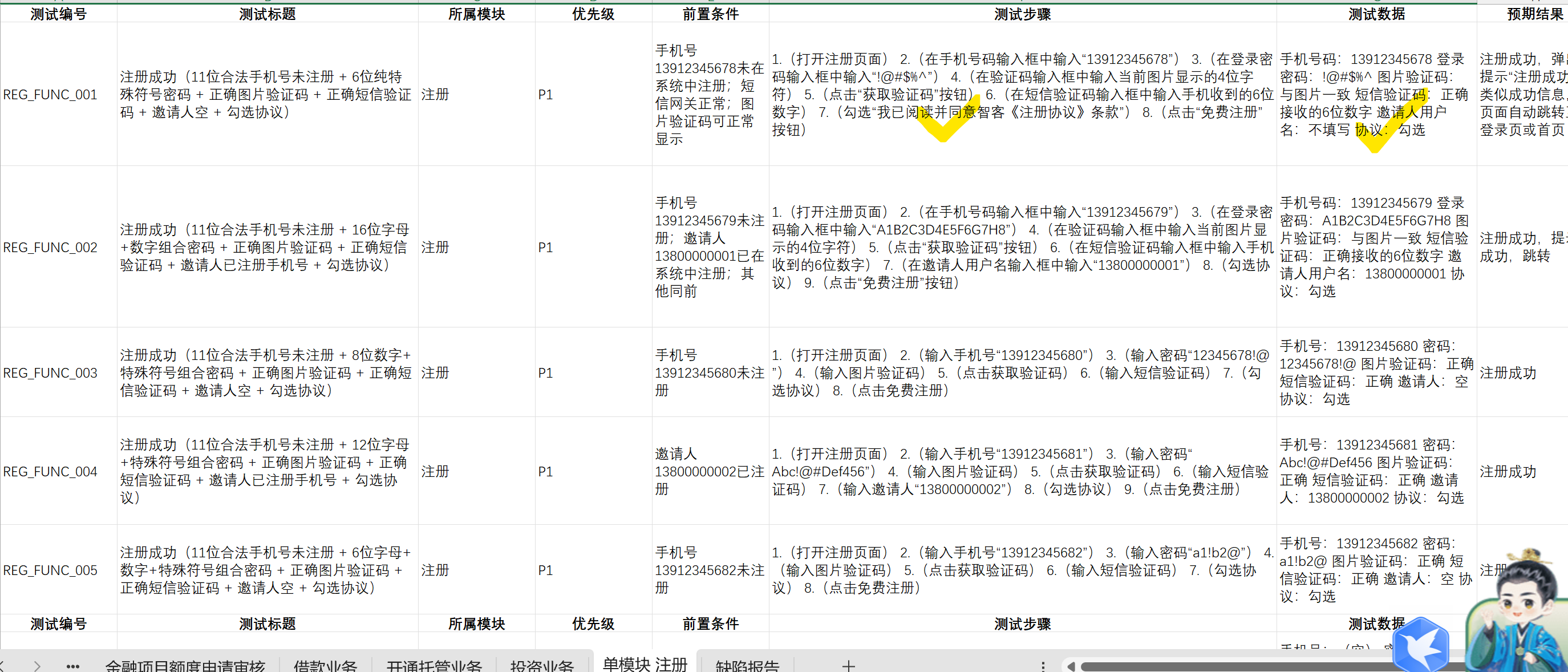Click horizontal scrollbar left arrow
Viewport: 1568px width, 672px height.
coord(1071,666)
